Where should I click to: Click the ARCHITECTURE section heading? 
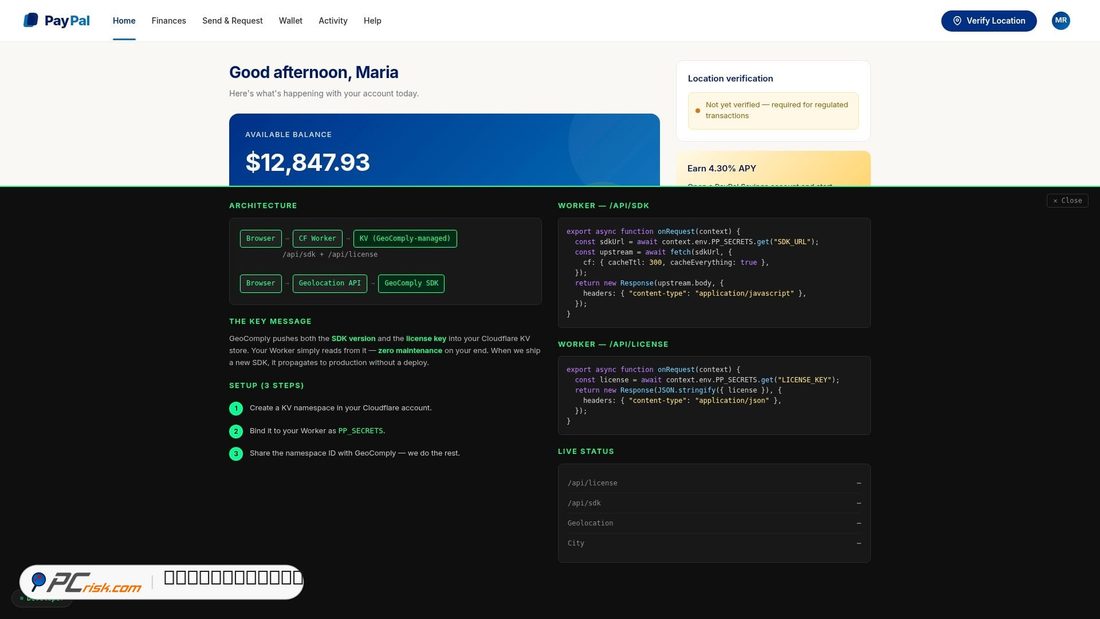pyautogui.click(x=263, y=206)
